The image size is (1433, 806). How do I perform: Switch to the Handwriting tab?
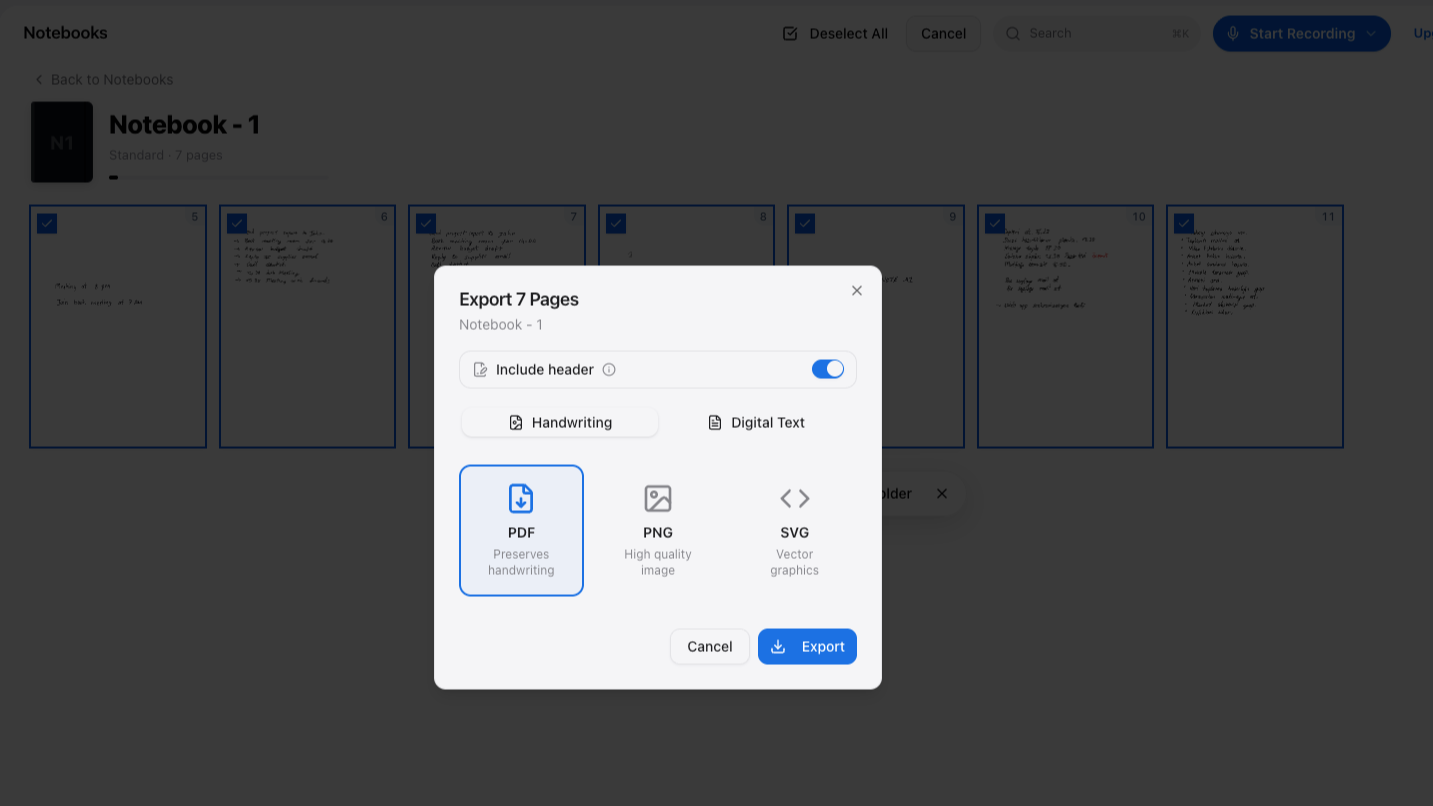click(560, 423)
